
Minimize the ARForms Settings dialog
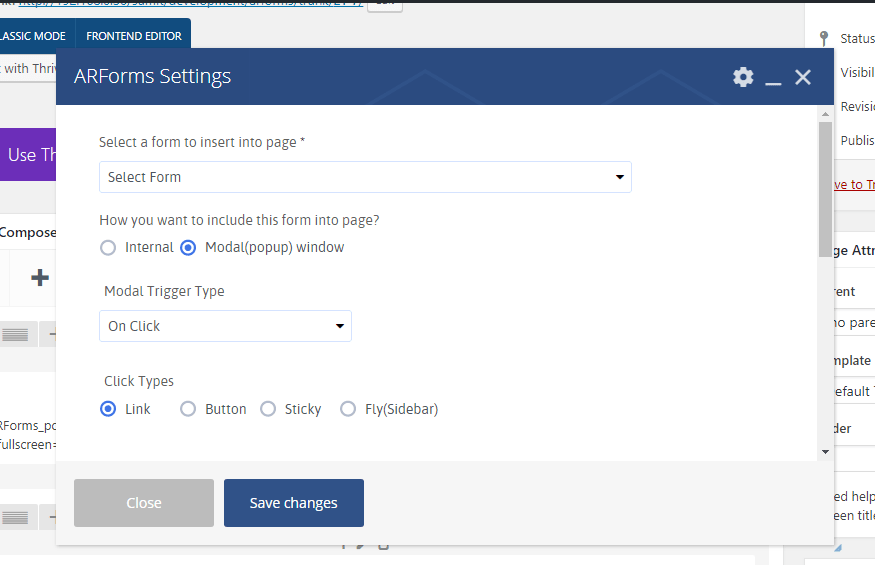(773, 79)
